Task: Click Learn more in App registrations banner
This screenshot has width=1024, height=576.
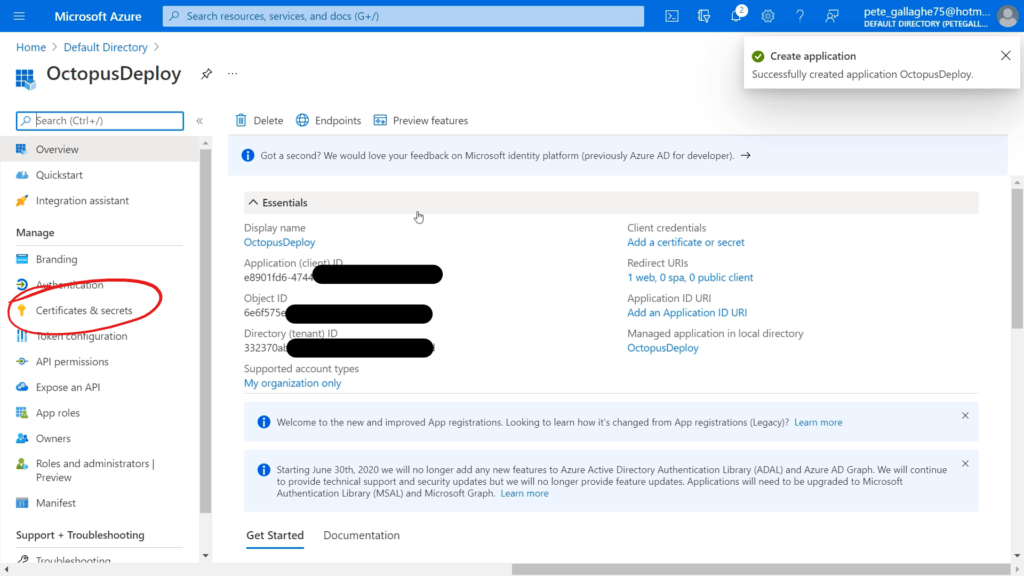Action: point(818,423)
